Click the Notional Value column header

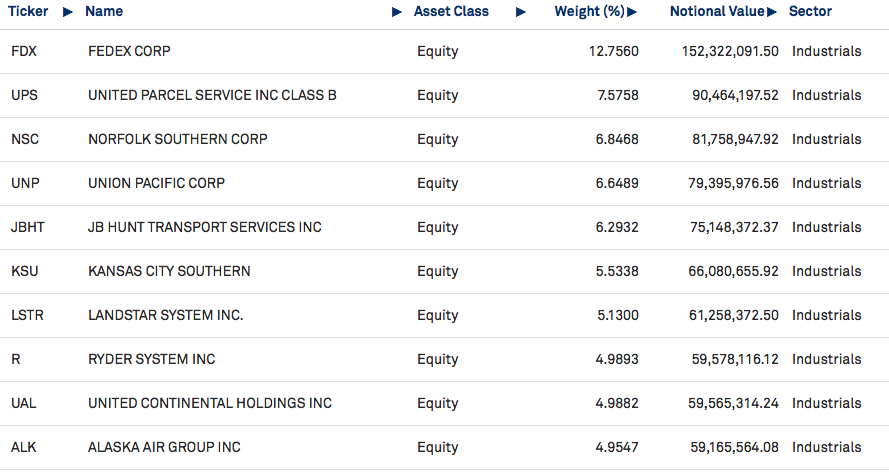pos(717,11)
